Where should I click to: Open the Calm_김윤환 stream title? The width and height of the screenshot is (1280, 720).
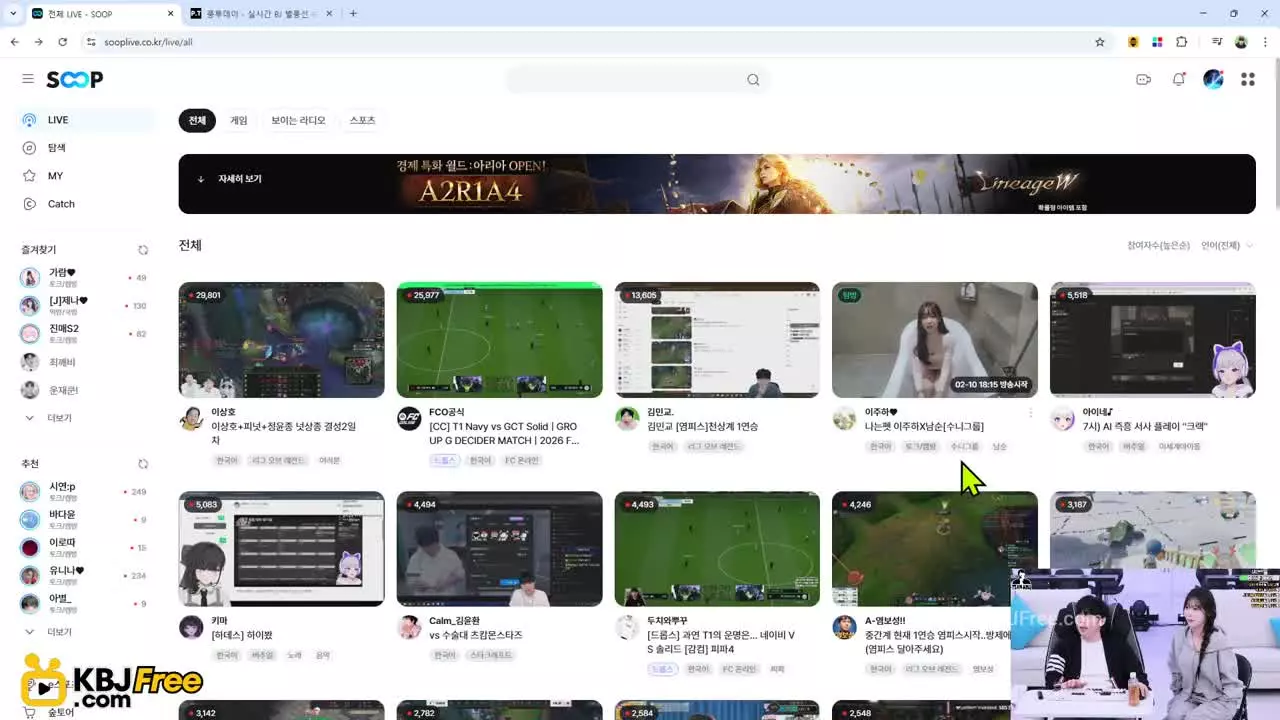pos(476,635)
